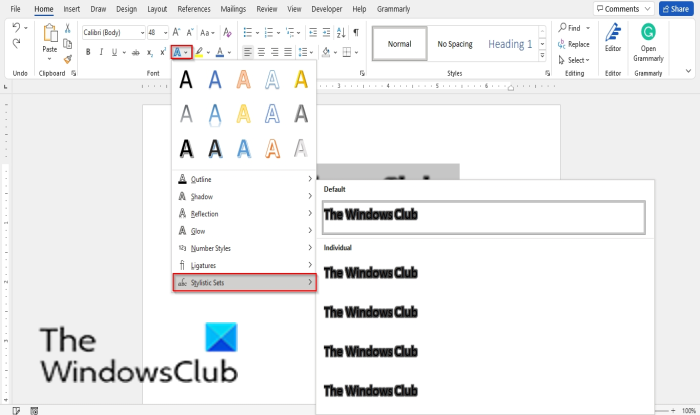Image resolution: width=700 pixels, height=415 pixels.
Task: Open the font size 48 dropdown
Action: (165, 33)
